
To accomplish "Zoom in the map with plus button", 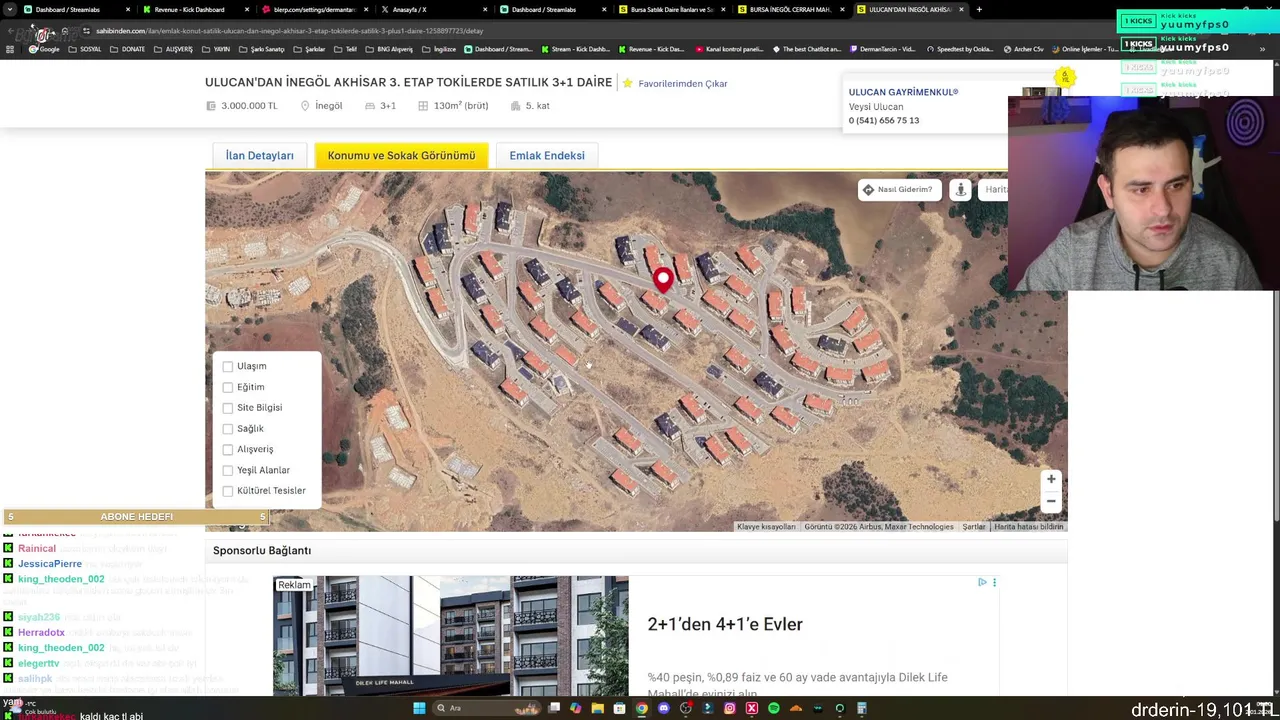I will tap(1051, 479).
